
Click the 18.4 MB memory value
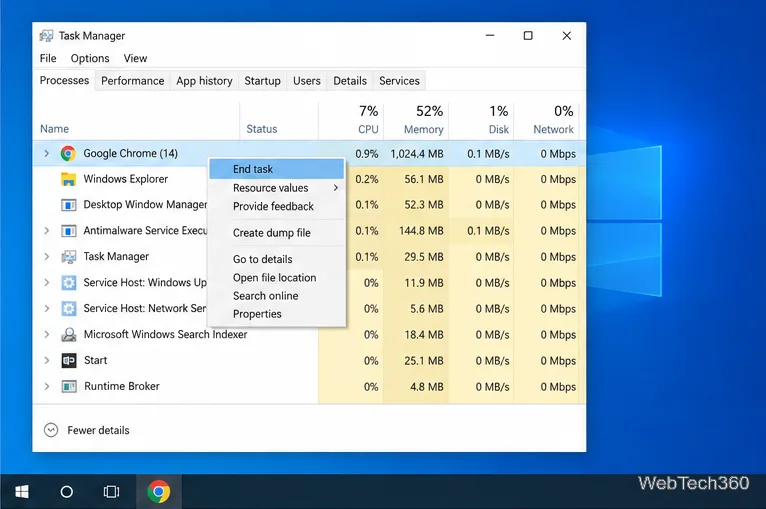click(x=424, y=335)
